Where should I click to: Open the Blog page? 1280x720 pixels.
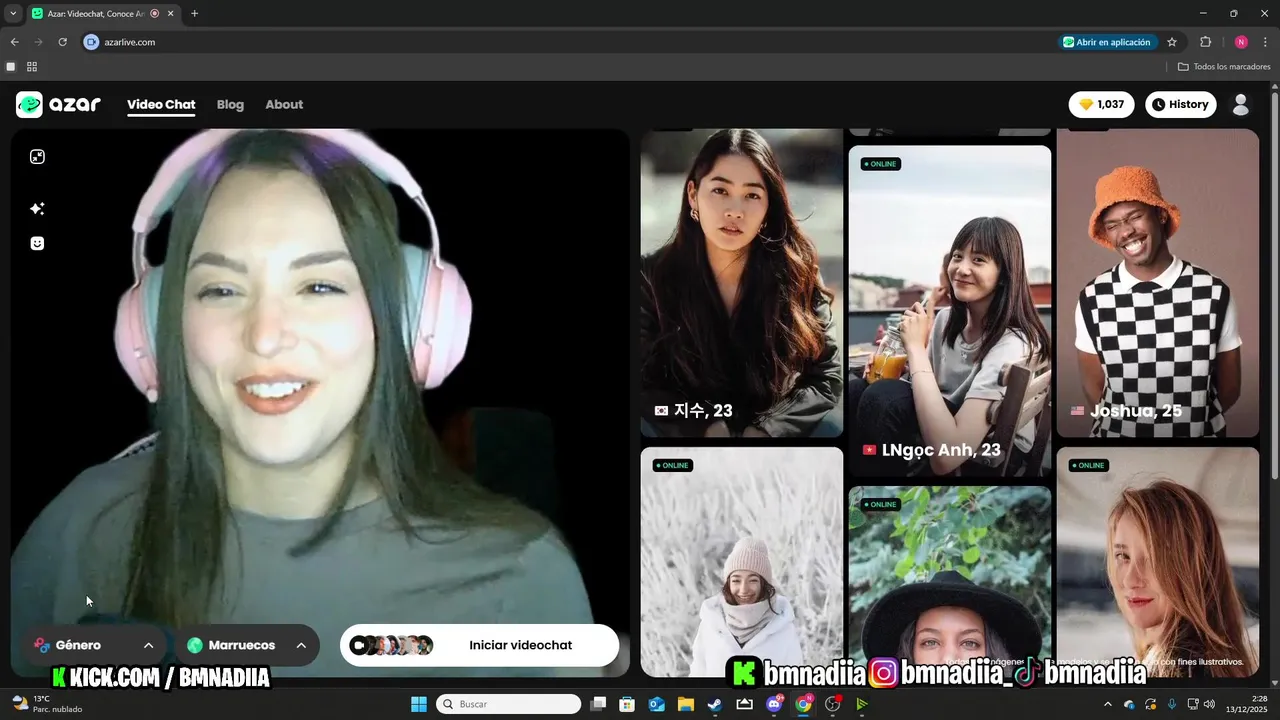coord(230,104)
